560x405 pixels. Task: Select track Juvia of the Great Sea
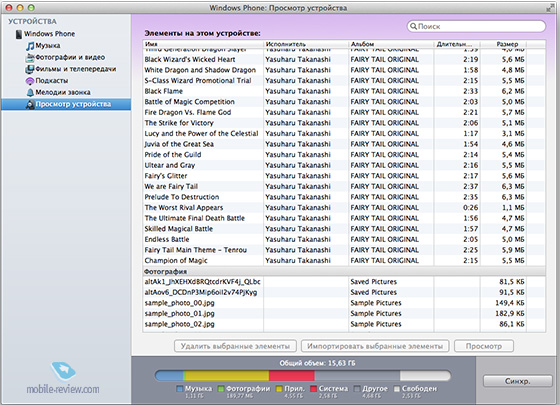pos(344,144)
